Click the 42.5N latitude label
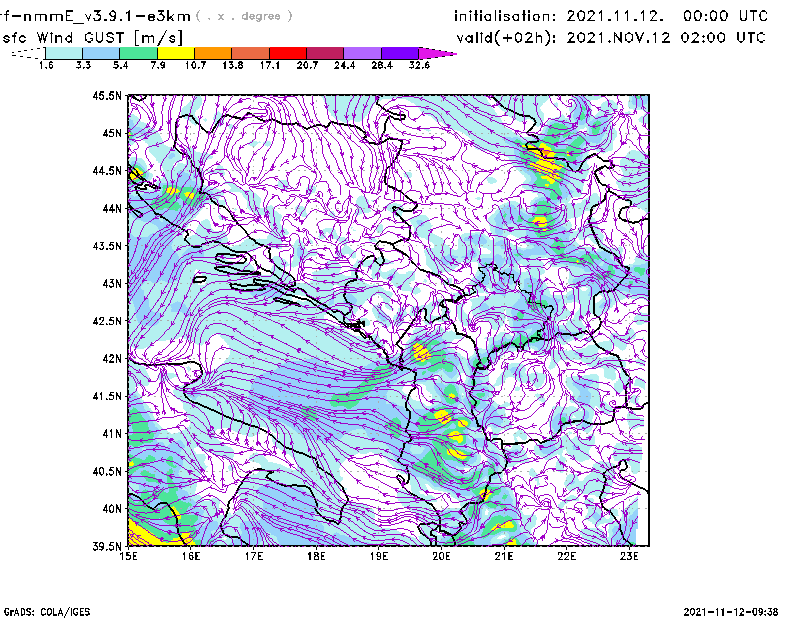The height and width of the screenshot is (618, 800). [x=107, y=321]
